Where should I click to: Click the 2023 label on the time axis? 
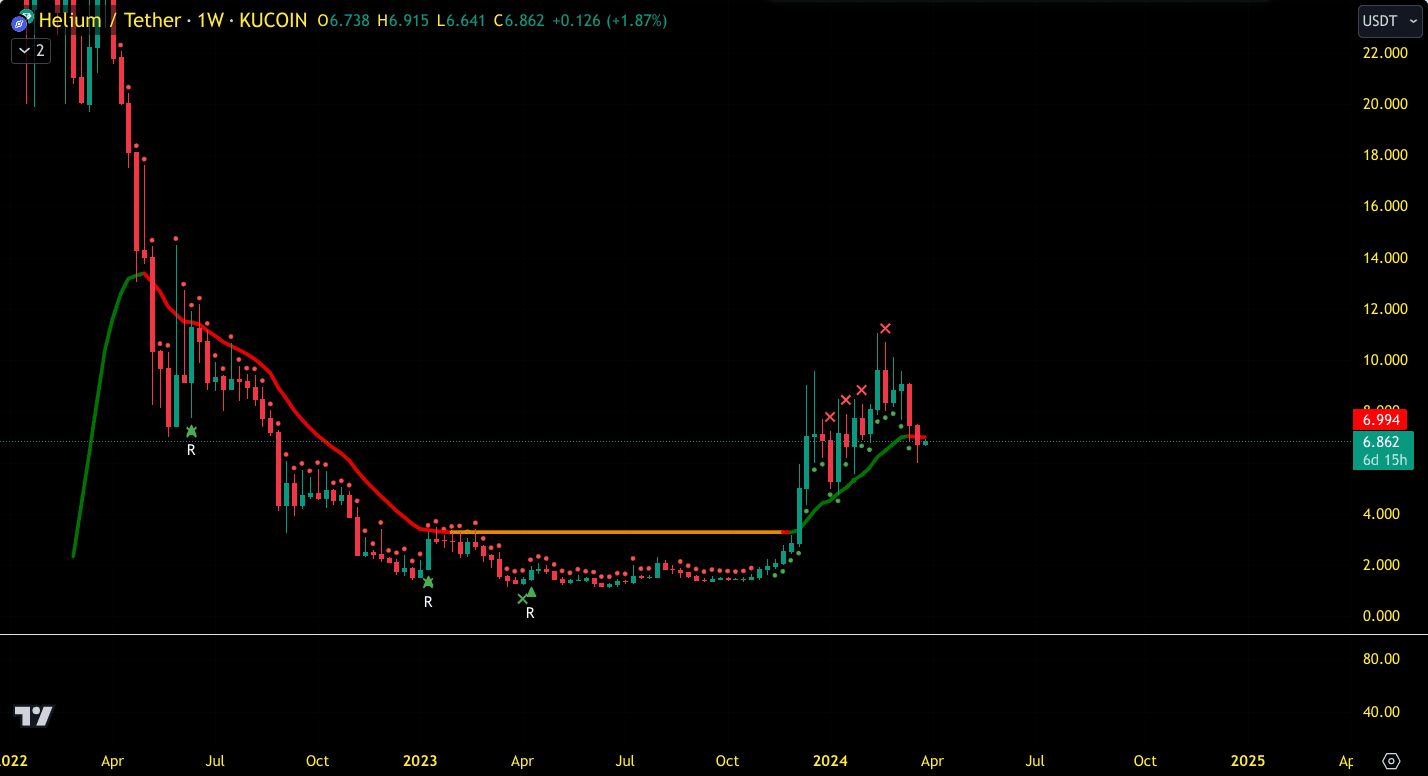(x=420, y=761)
